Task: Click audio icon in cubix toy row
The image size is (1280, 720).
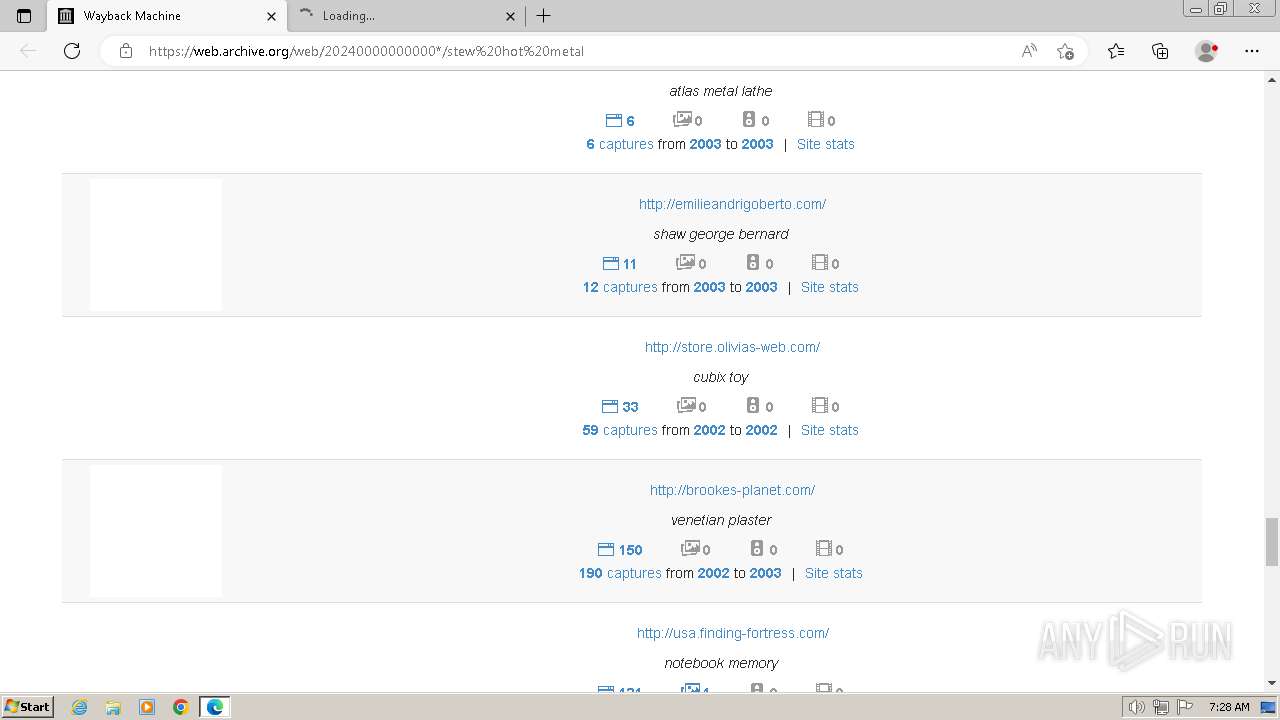Action: 753,405
